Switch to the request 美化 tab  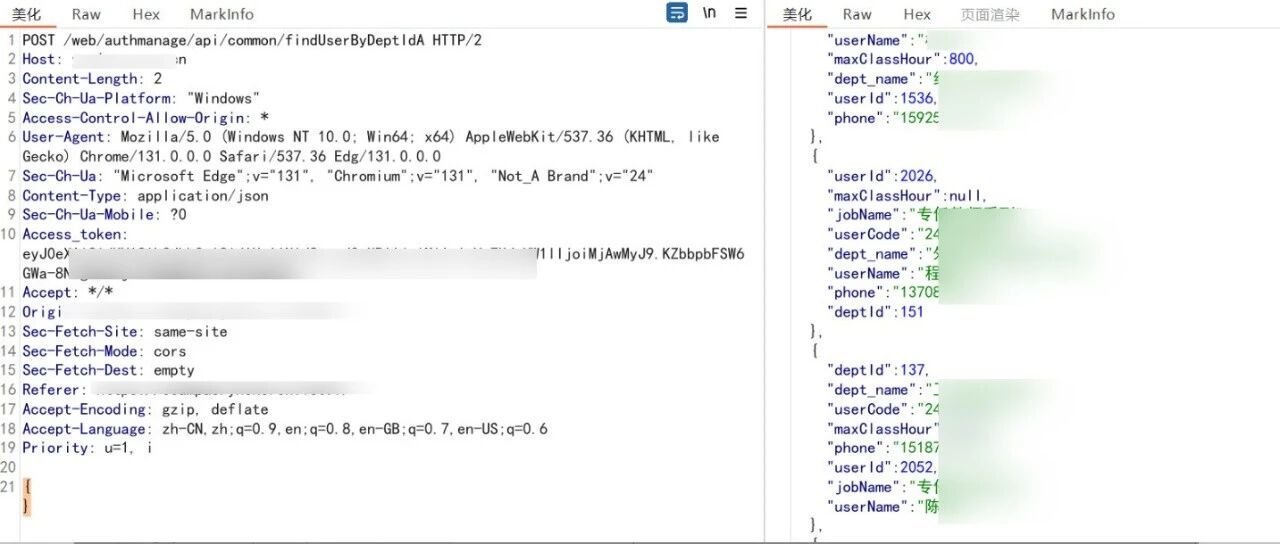point(26,14)
